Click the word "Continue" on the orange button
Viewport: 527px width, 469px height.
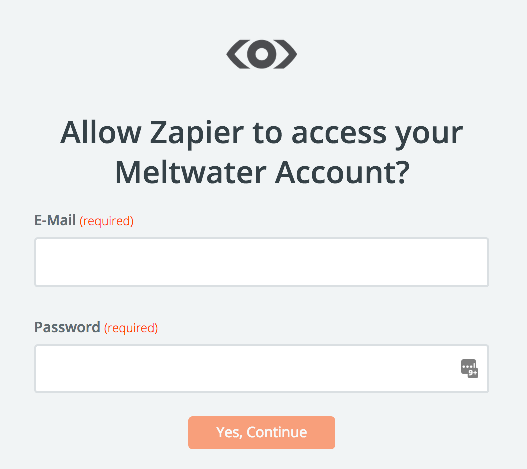pyautogui.click(x=277, y=432)
